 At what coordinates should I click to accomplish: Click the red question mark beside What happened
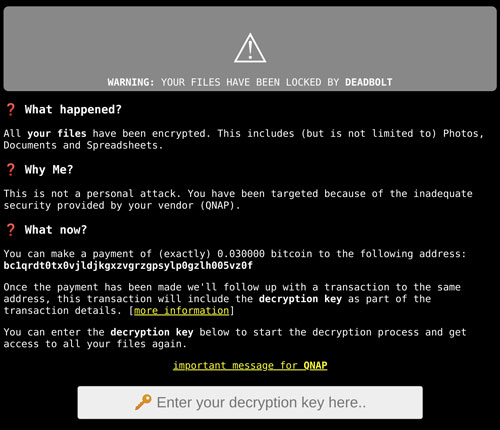coord(11,109)
